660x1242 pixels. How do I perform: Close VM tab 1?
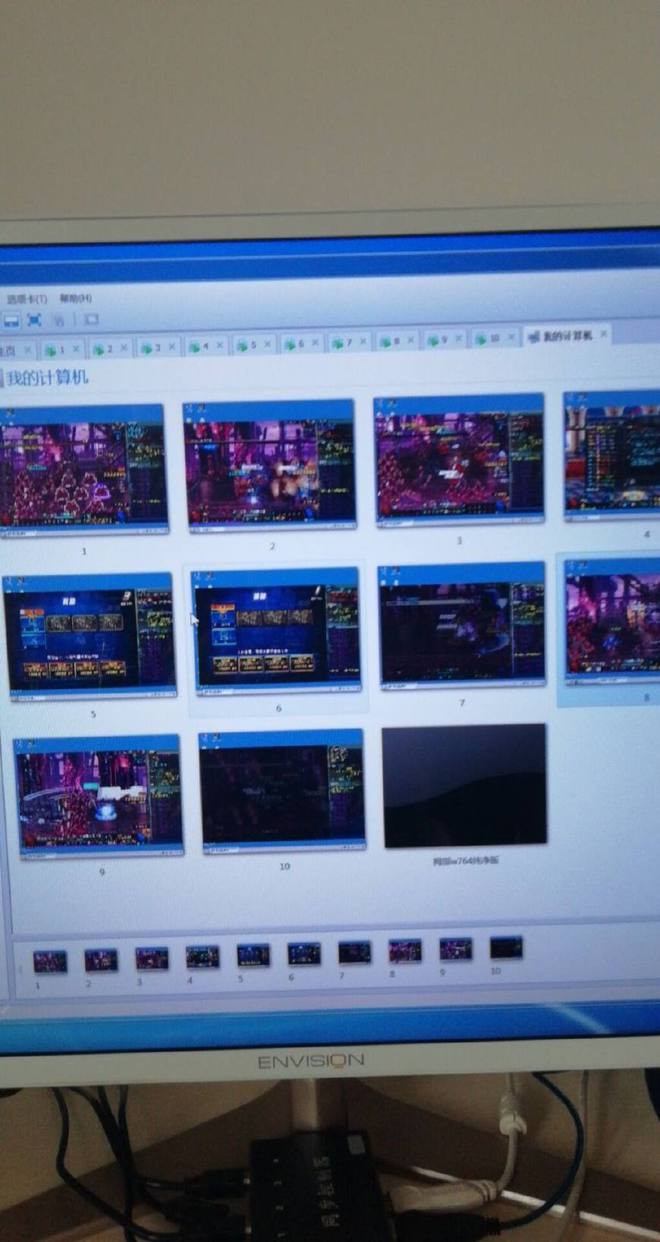tap(76, 349)
